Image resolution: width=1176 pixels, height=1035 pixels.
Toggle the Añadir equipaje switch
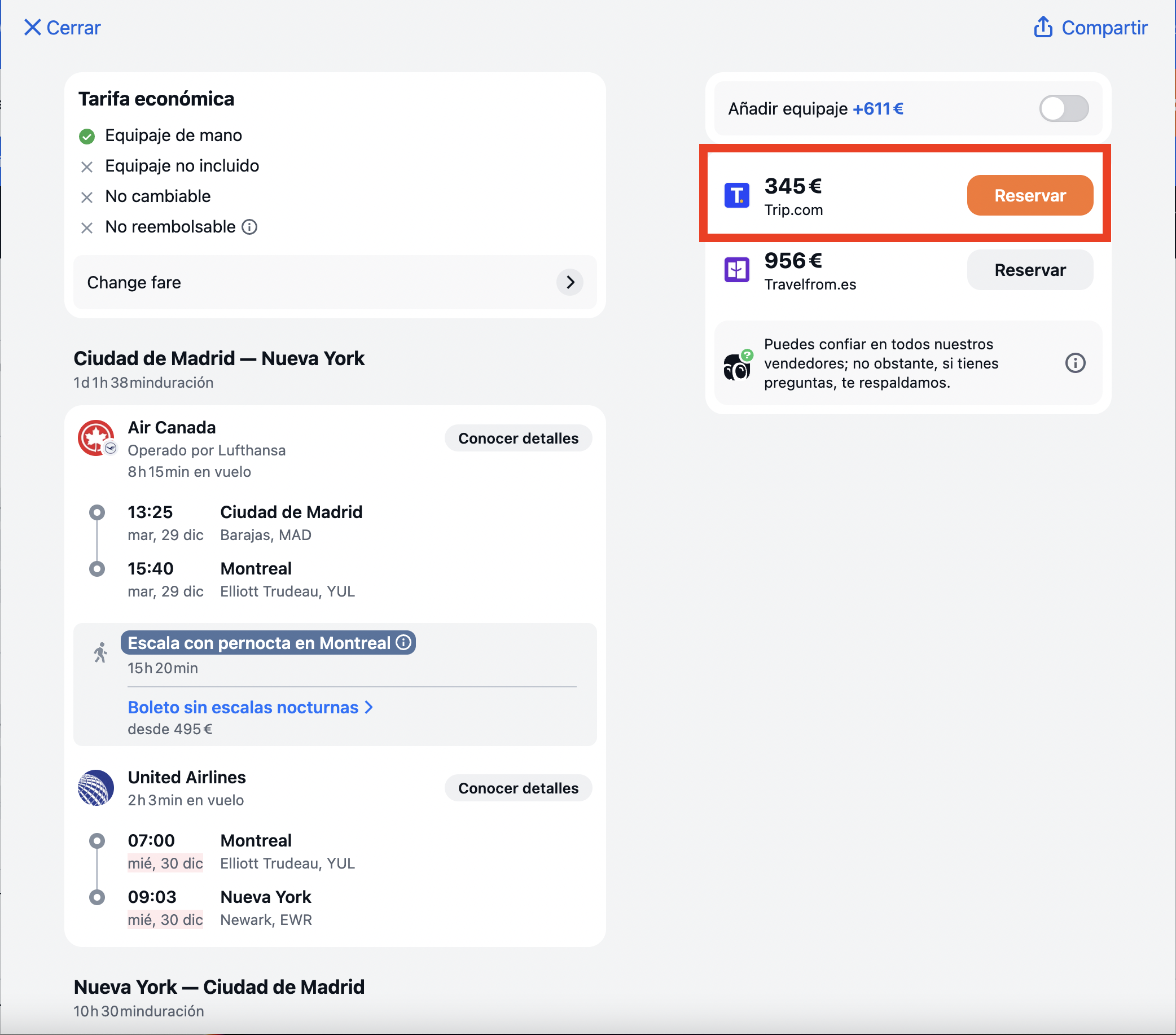(x=1063, y=109)
